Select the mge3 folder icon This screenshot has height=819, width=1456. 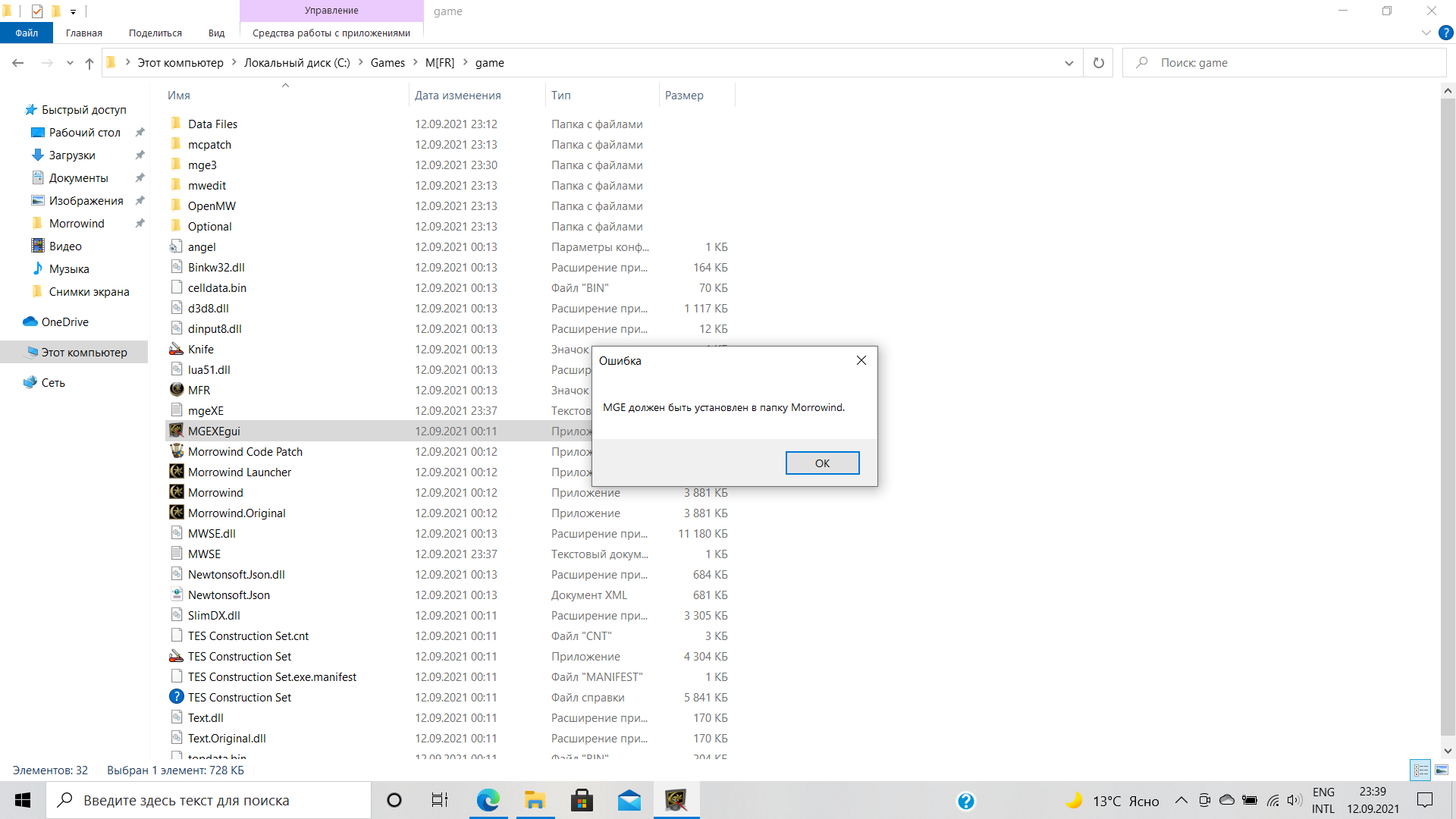tap(177, 165)
